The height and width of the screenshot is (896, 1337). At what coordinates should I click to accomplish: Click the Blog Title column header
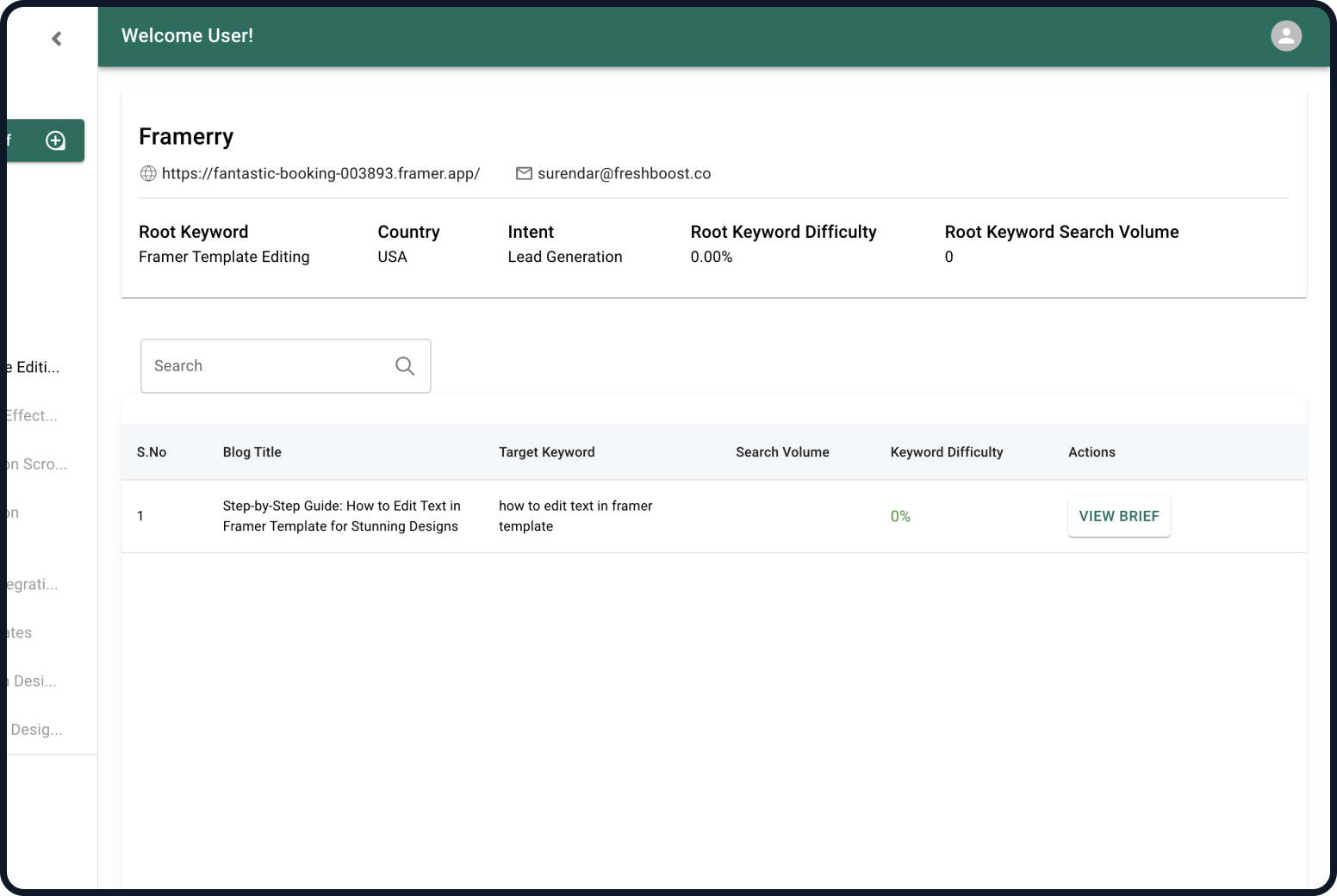(x=252, y=451)
